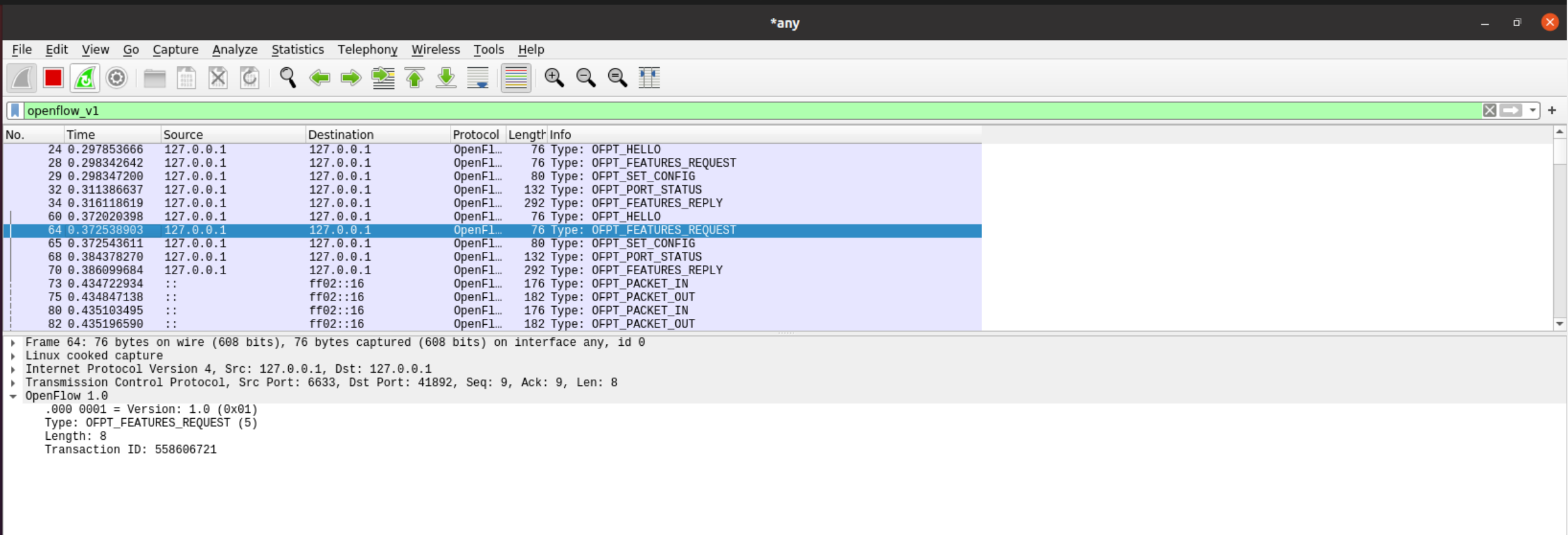Reset text to normal size
1568x535 pixels.
click(617, 78)
